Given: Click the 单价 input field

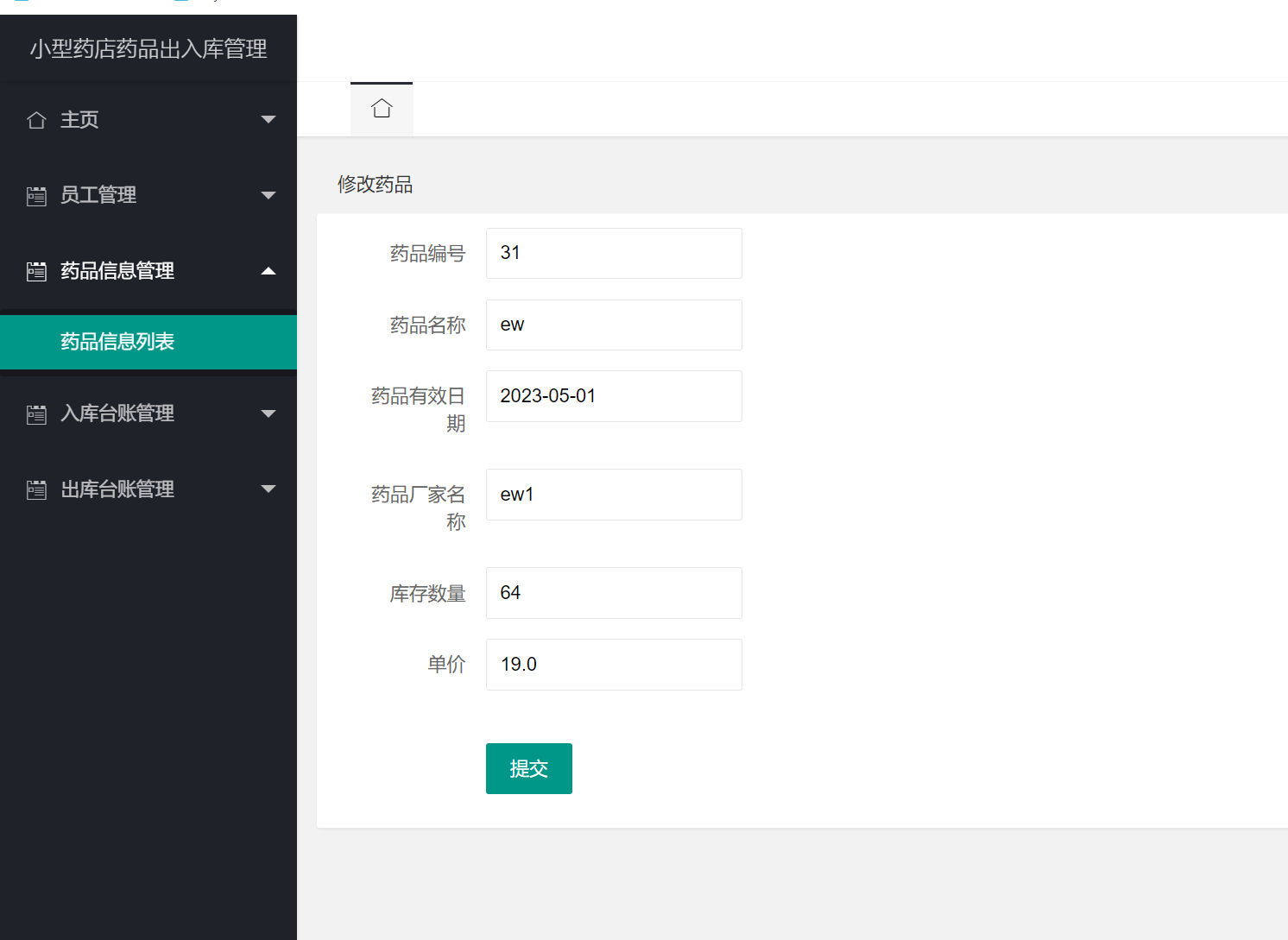Looking at the screenshot, I should [x=614, y=665].
